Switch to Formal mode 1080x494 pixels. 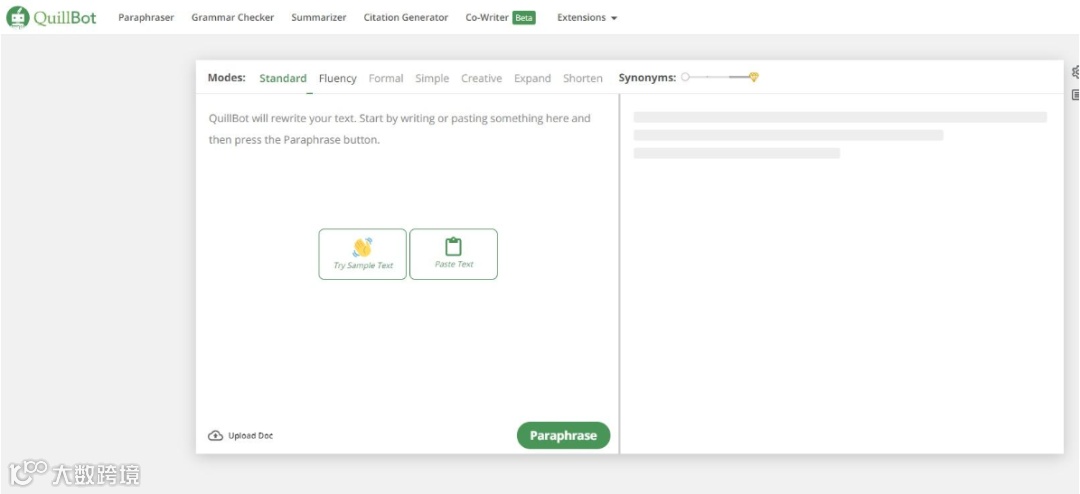(386, 79)
